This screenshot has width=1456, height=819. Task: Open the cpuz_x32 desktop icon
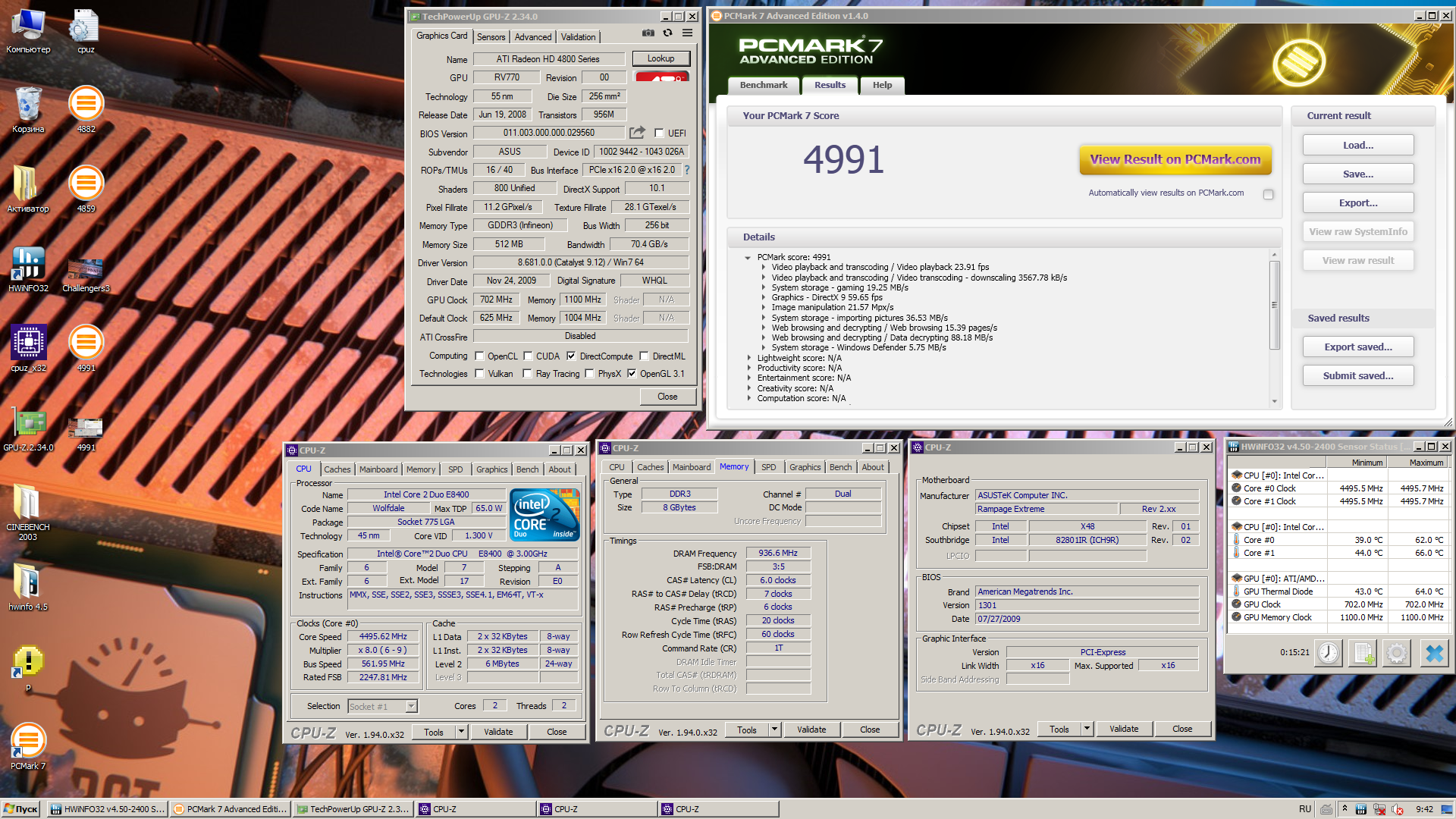coord(28,350)
